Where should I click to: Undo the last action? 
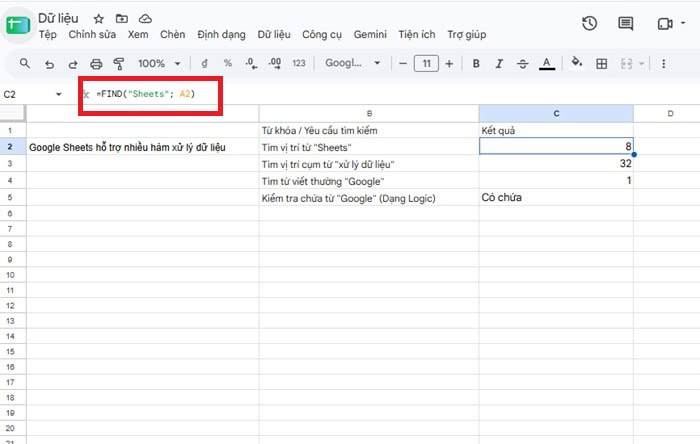click(49, 64)
